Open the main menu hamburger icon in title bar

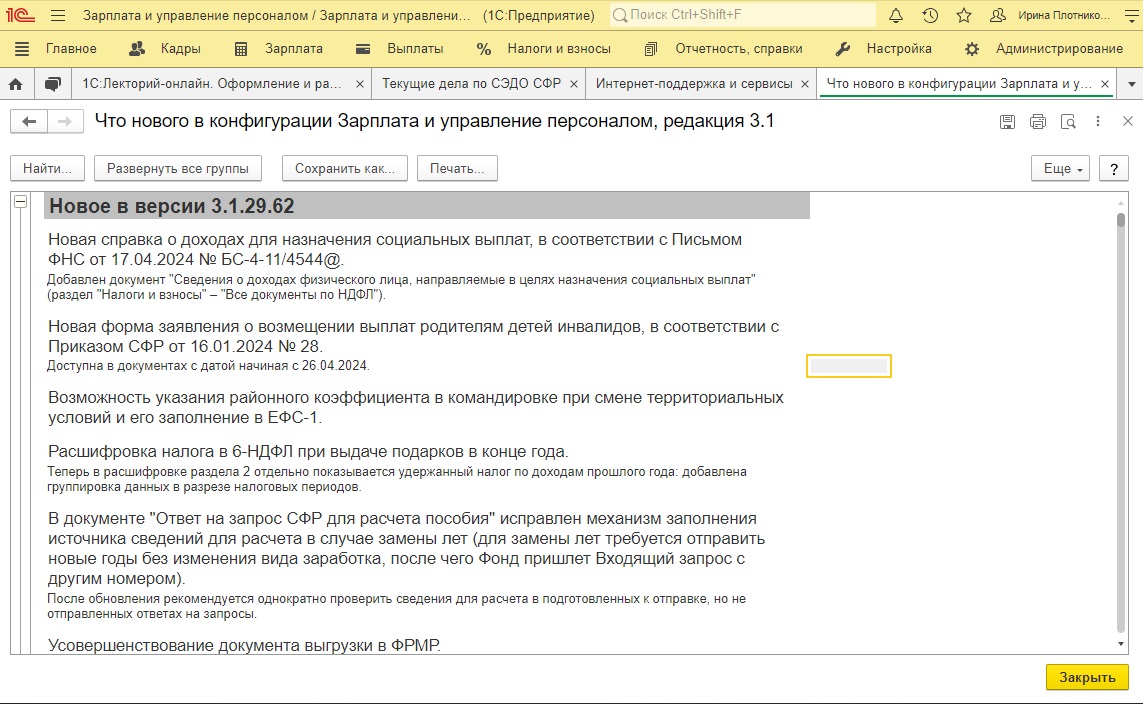coord(58,15)
